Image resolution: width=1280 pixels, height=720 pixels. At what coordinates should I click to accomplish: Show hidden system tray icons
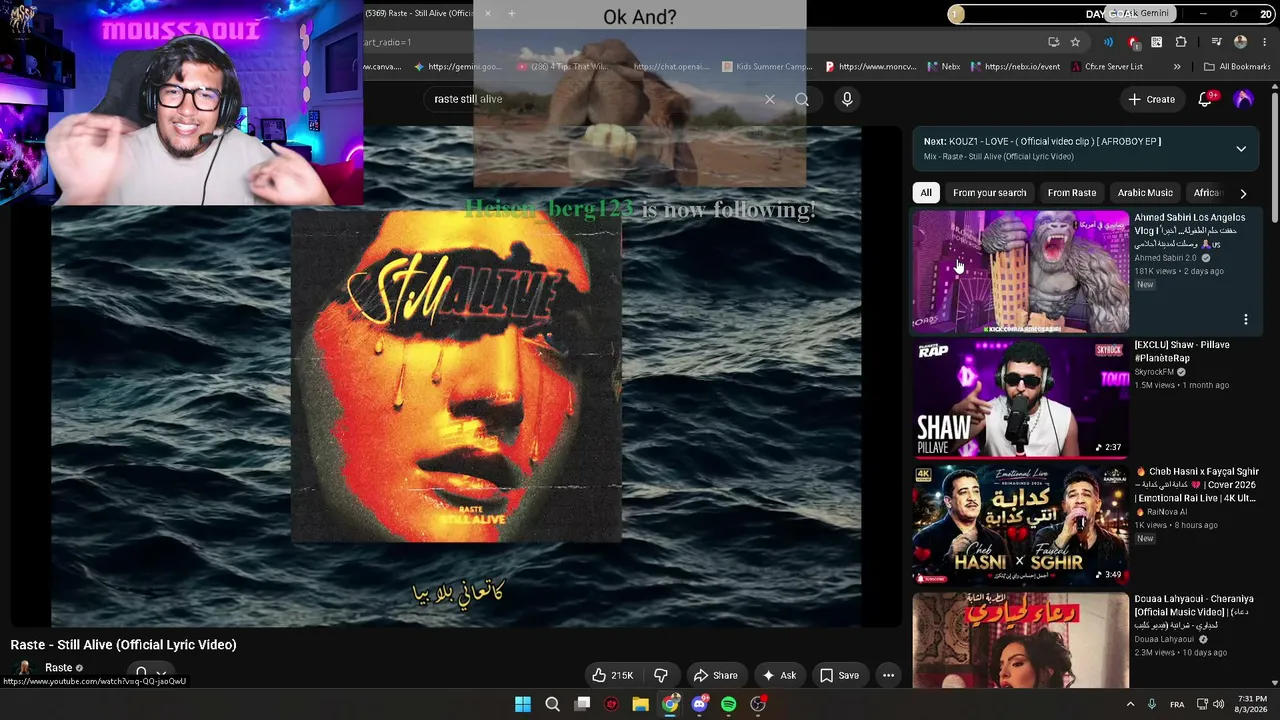1131,704
